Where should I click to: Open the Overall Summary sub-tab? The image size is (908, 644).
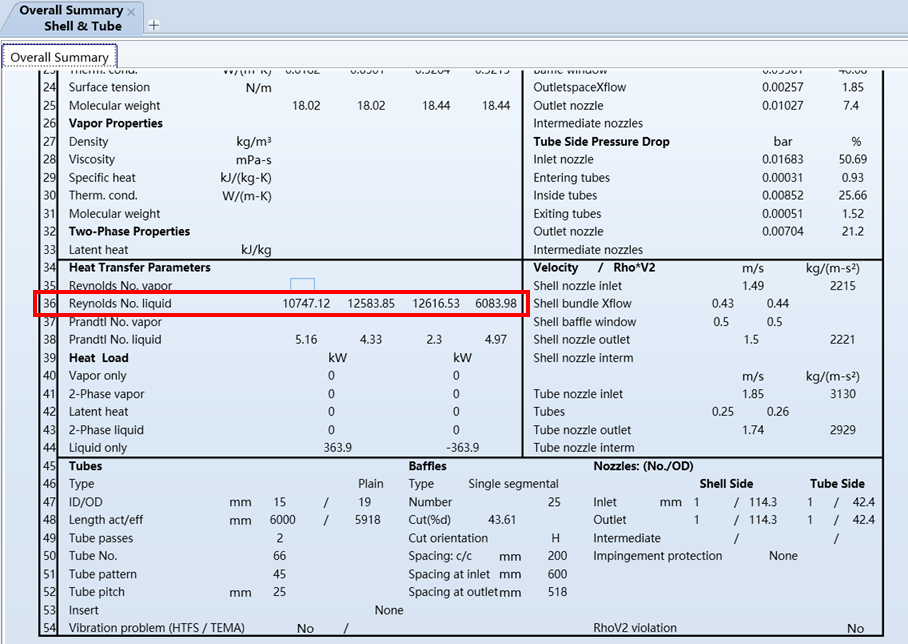60,57
